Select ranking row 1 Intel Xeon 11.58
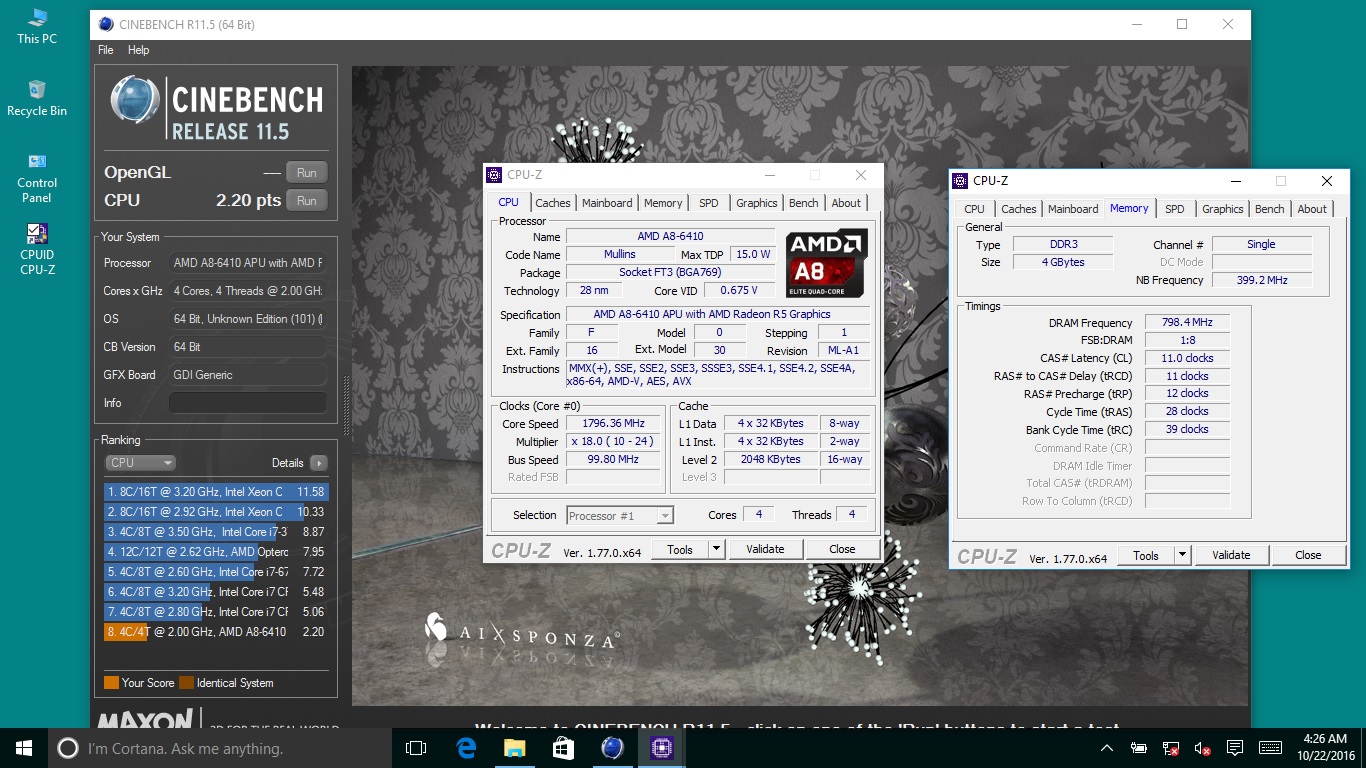This screenshot has height=768, width=1366. [x=216, y=492]
